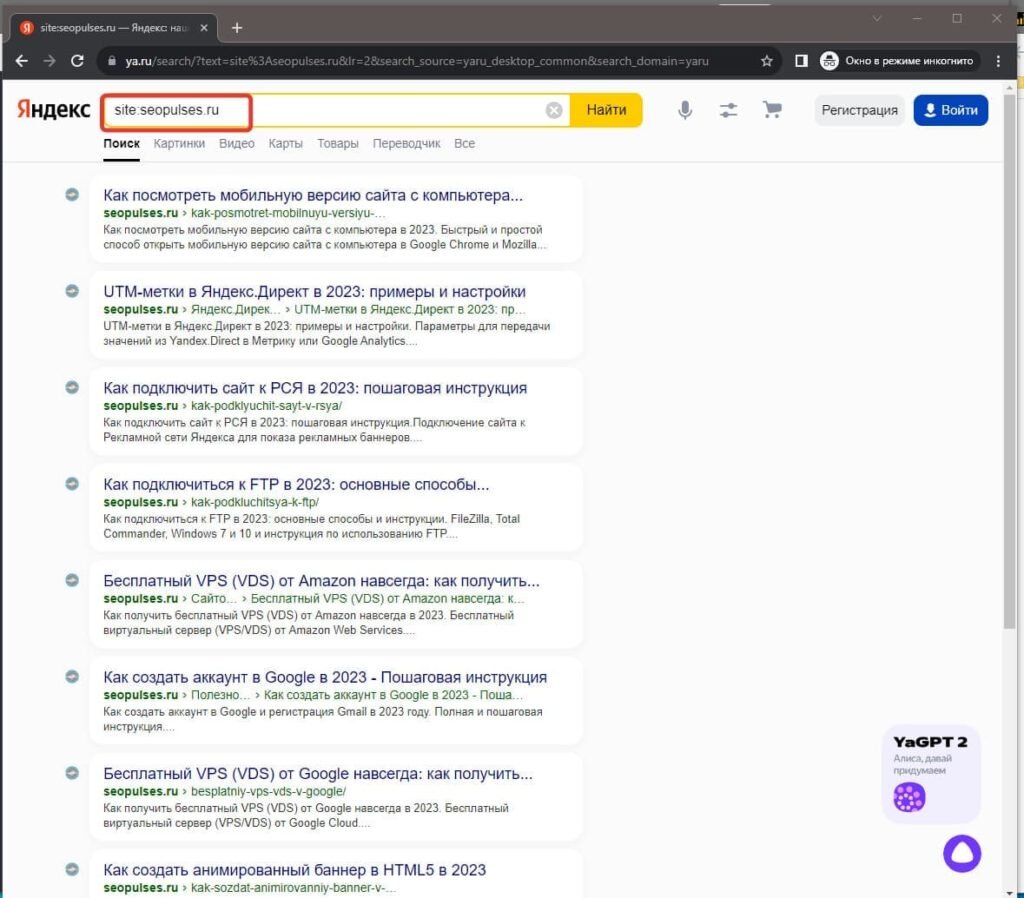Image resolution: width=1024 pixels, height=898 pixels.
Task: Click favicon beside Google account result
Action: (72, 677)
